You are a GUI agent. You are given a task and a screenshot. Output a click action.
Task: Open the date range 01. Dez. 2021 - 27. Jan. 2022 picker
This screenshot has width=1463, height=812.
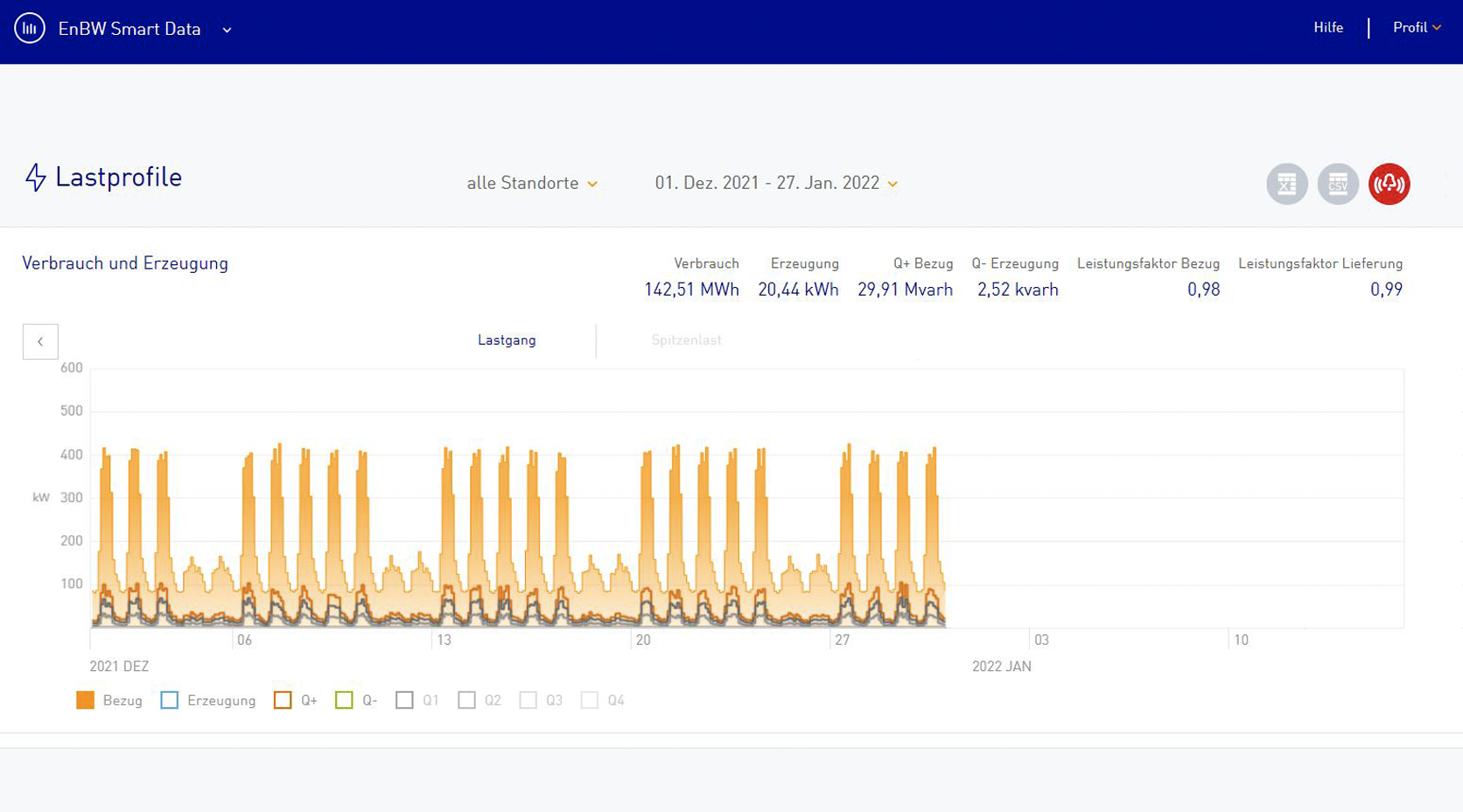(x=776, y=183)
